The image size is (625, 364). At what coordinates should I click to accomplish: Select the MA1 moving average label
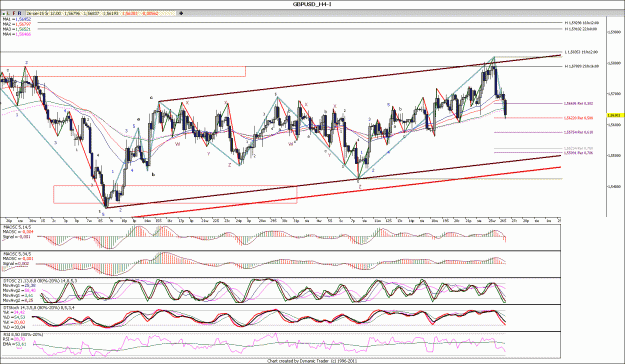click(x=17, y=19)
